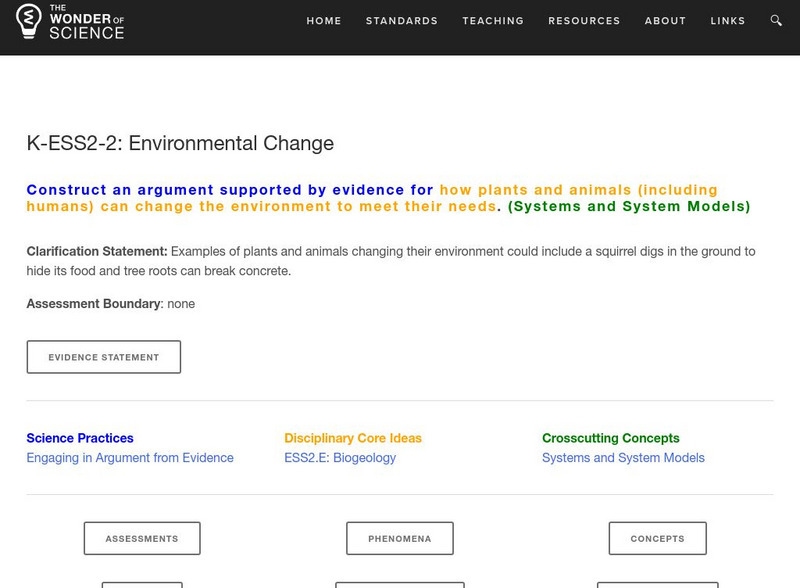
Task: Open the ESS2.E: Biogeology link
Action: [340, 458]
